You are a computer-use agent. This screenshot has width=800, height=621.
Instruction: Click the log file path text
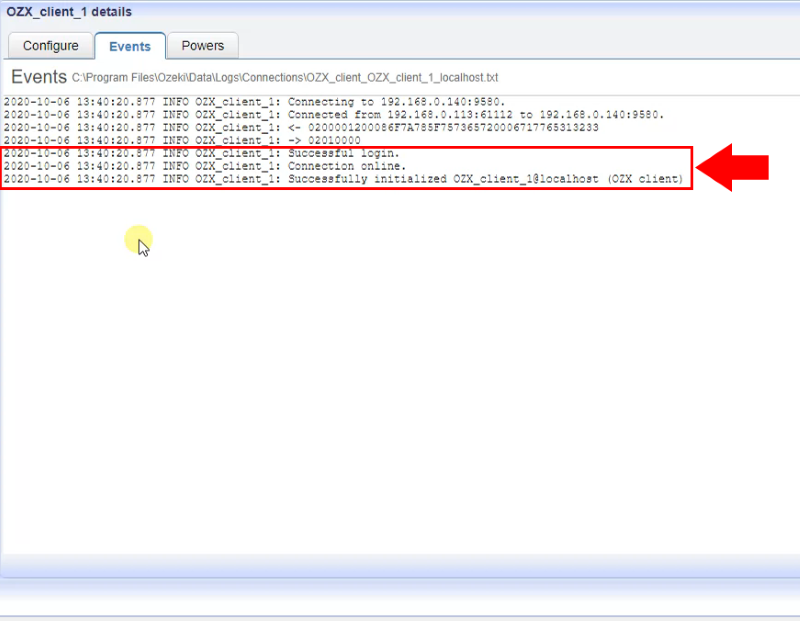point(285,78)
